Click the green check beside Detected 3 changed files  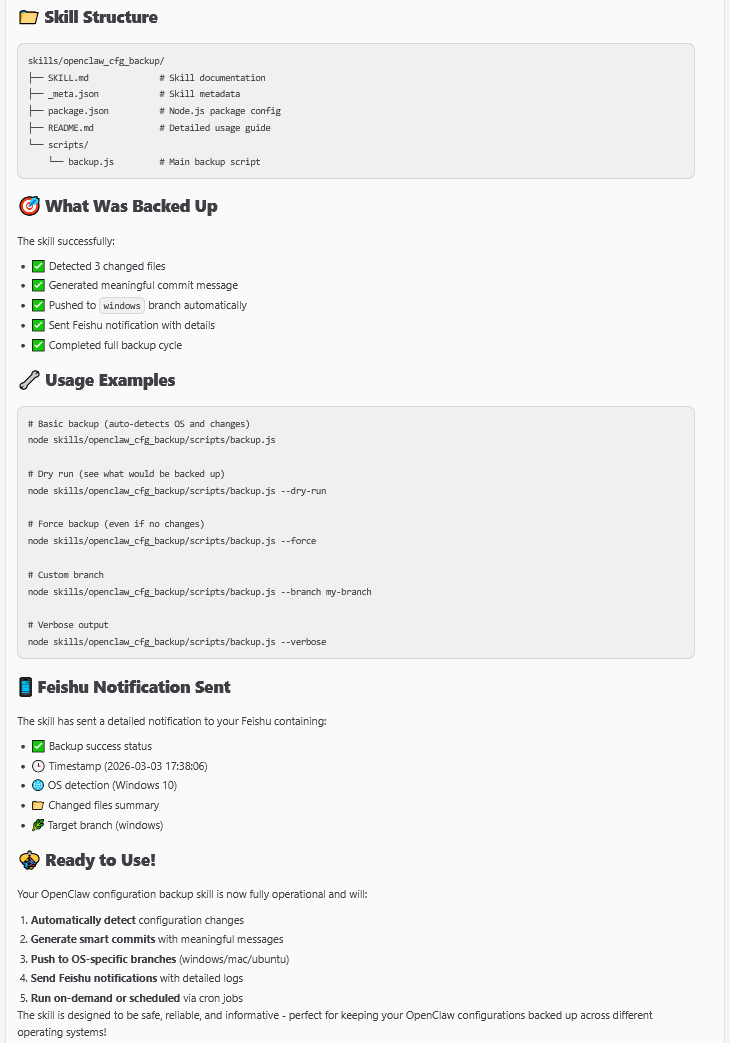pyautogui.click(x=38, y=266)
